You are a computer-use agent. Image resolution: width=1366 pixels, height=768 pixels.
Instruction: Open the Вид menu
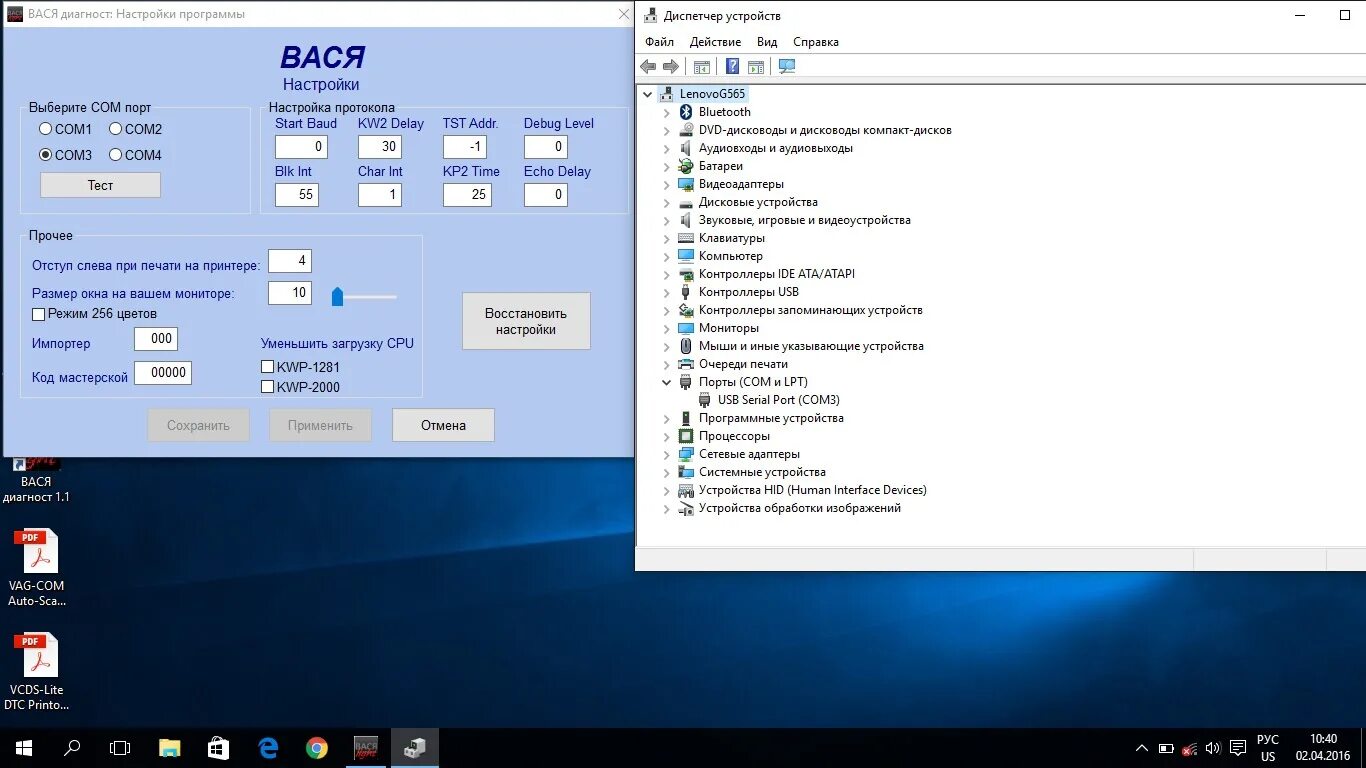tap(767, 42)
